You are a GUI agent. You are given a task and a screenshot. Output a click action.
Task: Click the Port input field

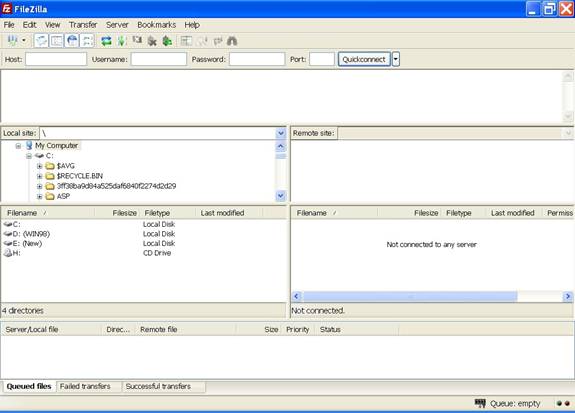coord(322,59)
